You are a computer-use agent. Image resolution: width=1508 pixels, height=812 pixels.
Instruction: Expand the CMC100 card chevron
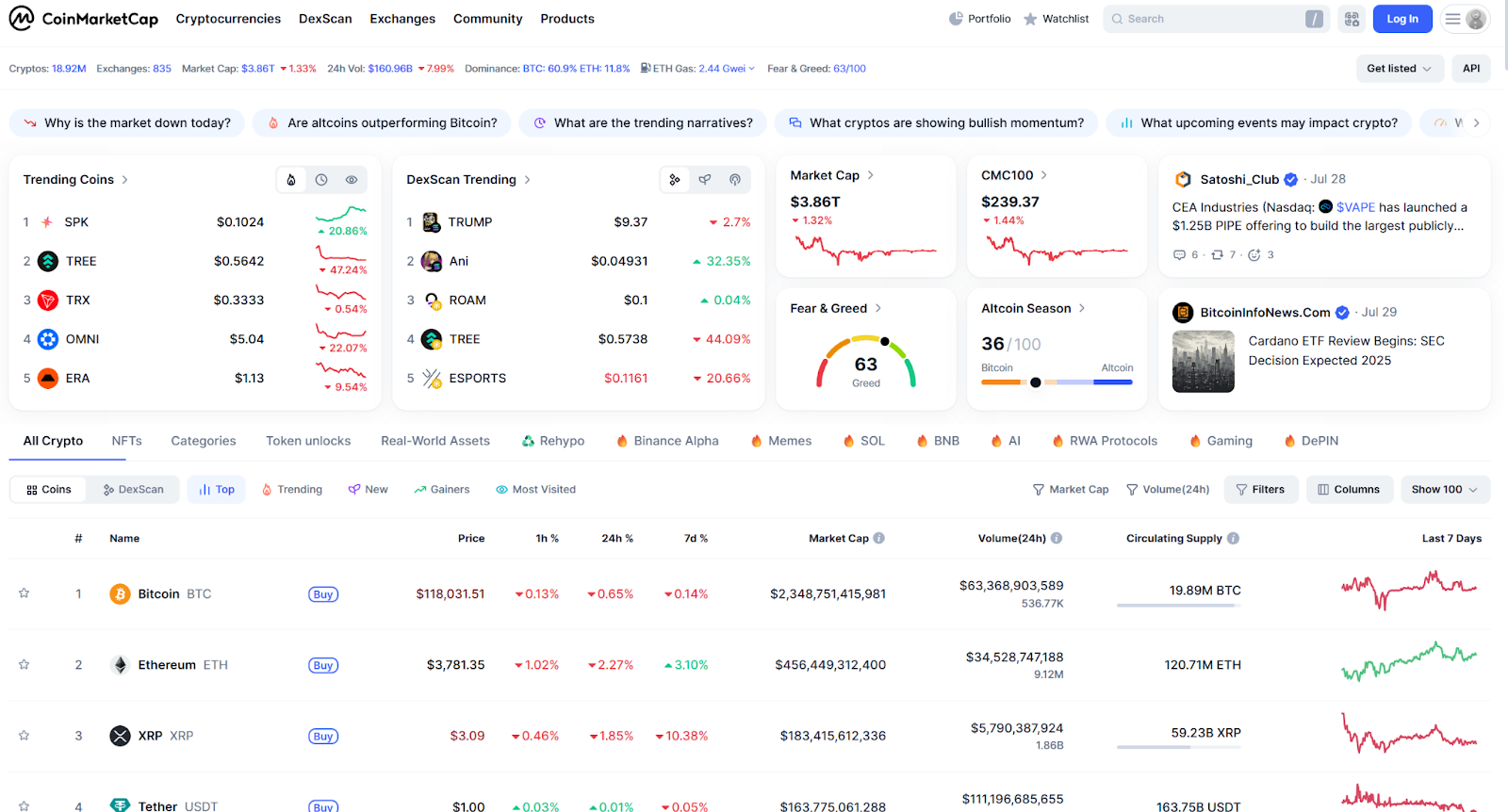[x=1043, y=175]
